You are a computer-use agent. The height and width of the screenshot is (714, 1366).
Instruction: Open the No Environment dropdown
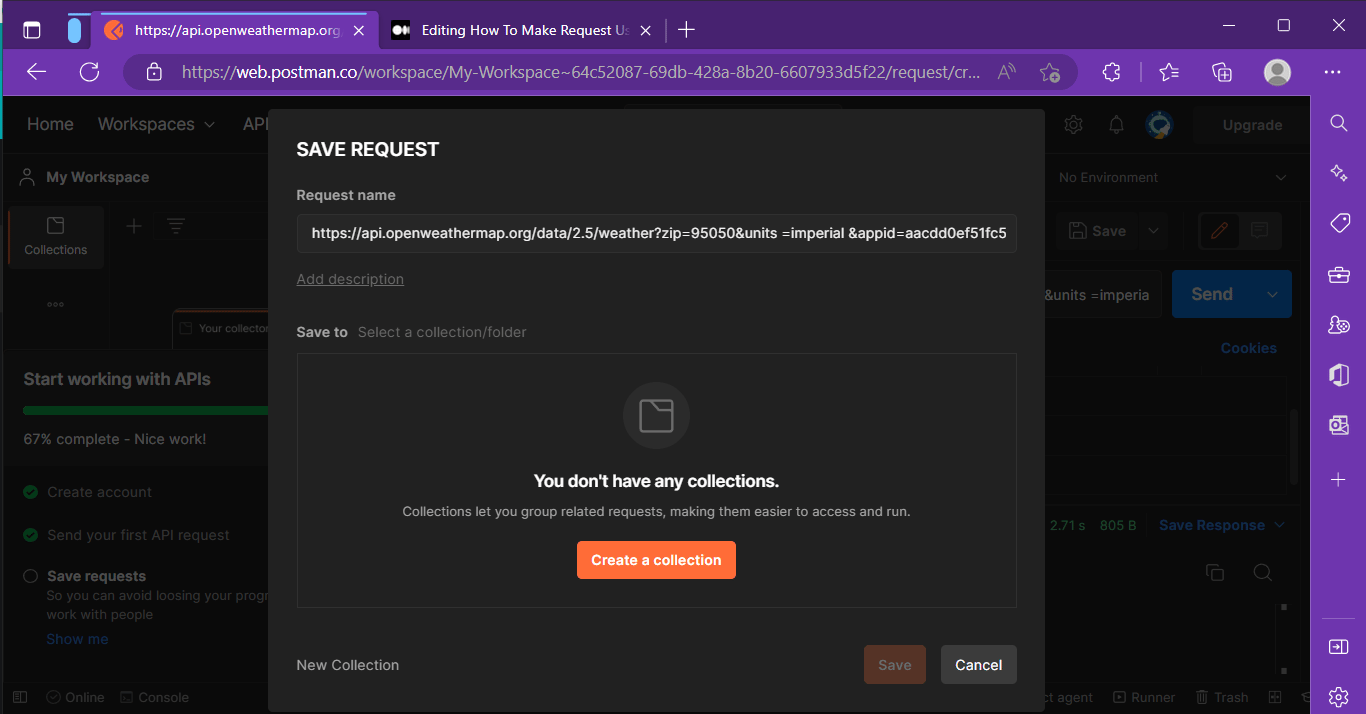(1172, 177)
